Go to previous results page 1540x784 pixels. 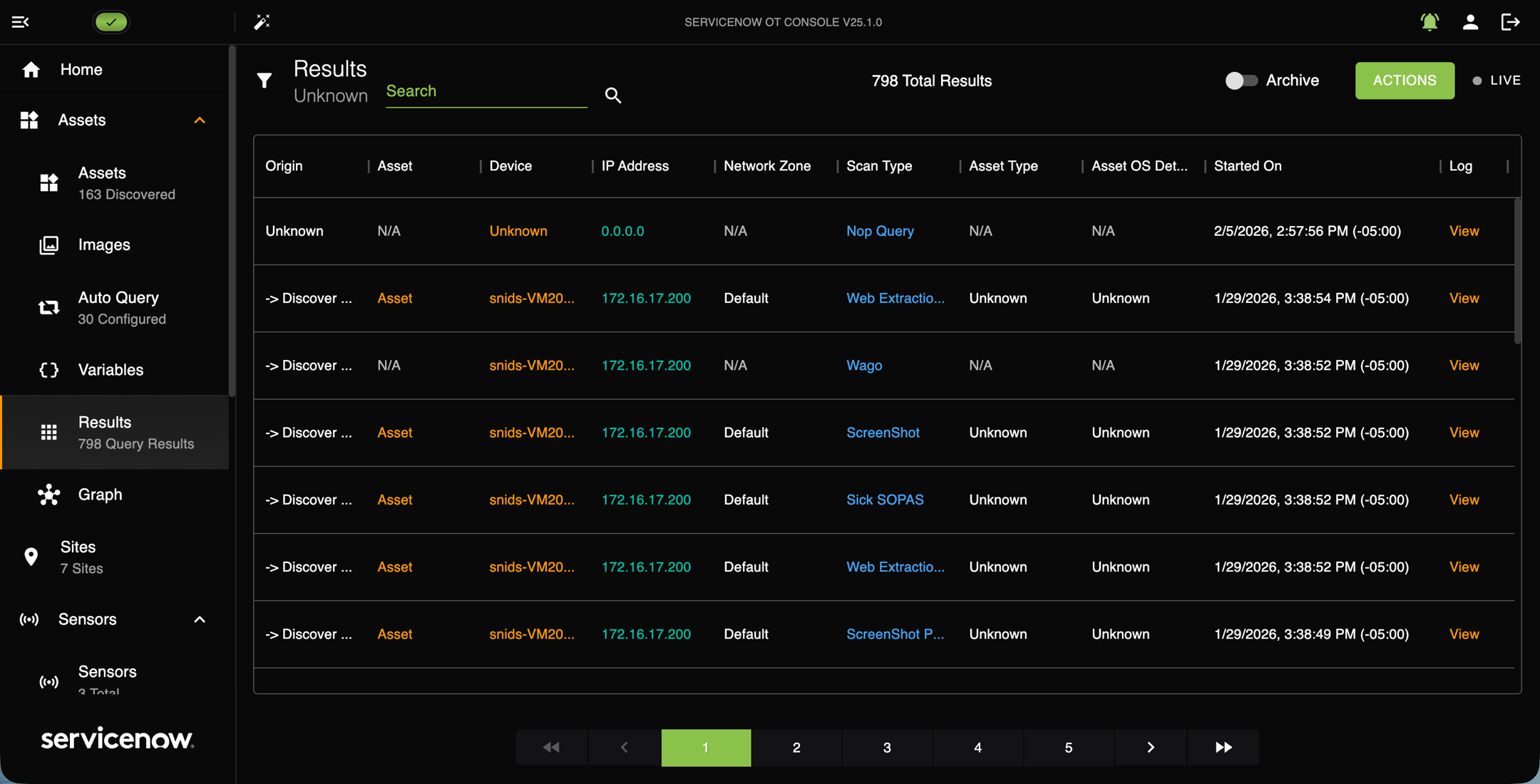tap(625, 748)
